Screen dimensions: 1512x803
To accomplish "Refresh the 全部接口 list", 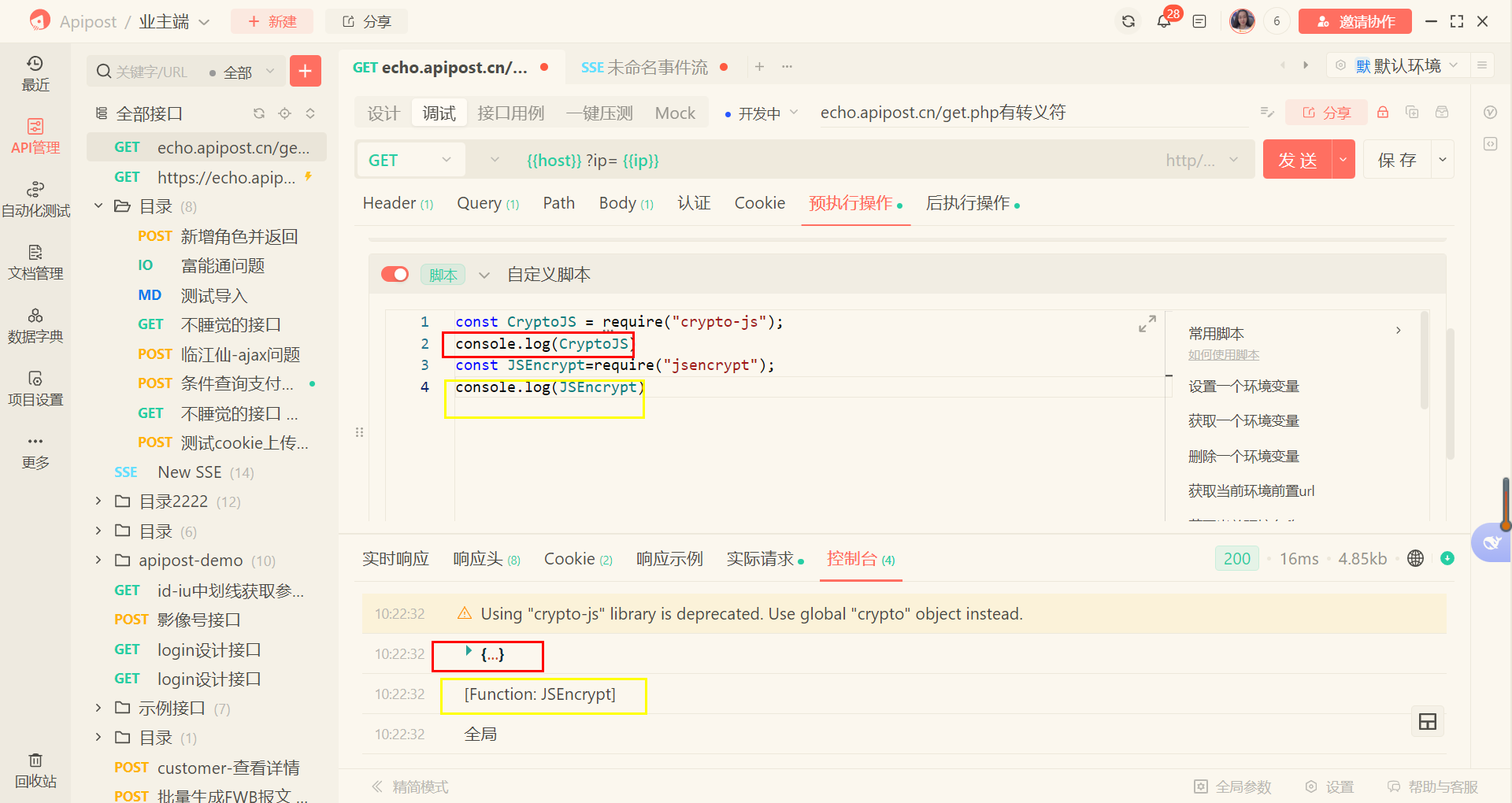I will 259,113.
